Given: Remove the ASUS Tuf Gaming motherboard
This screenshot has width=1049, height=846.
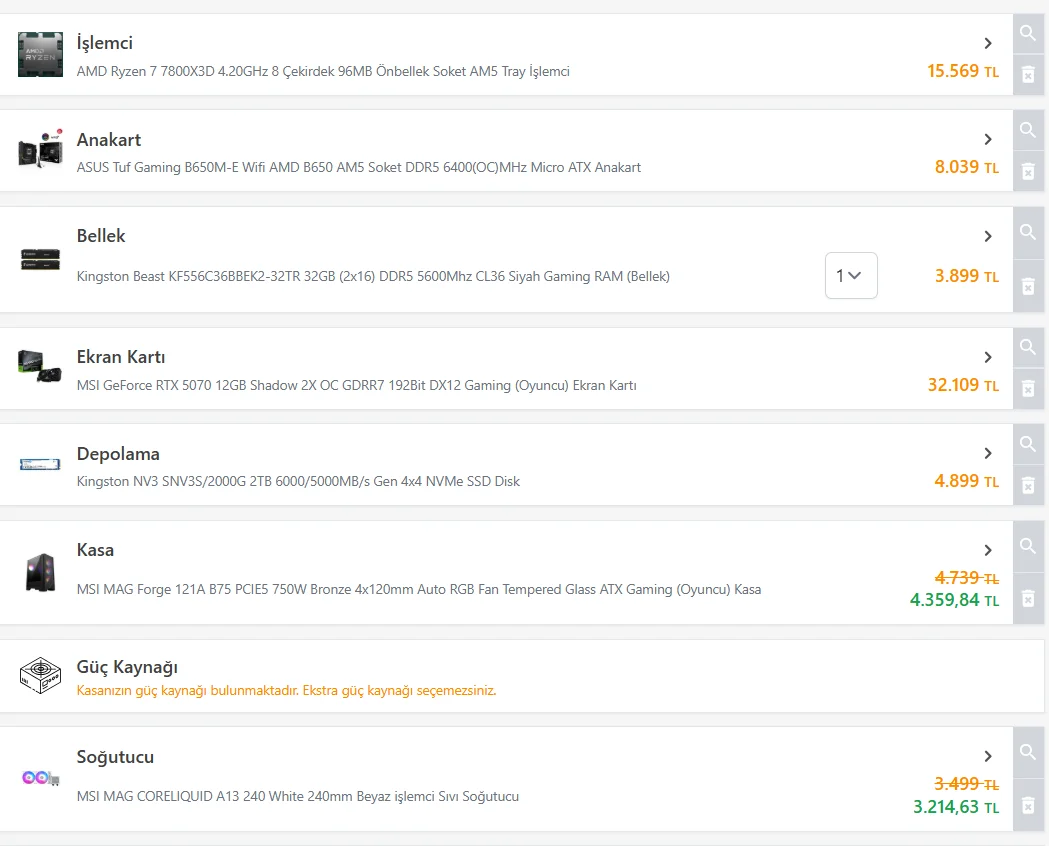Looking at the screenshot, I should [x=1027, y=171].
